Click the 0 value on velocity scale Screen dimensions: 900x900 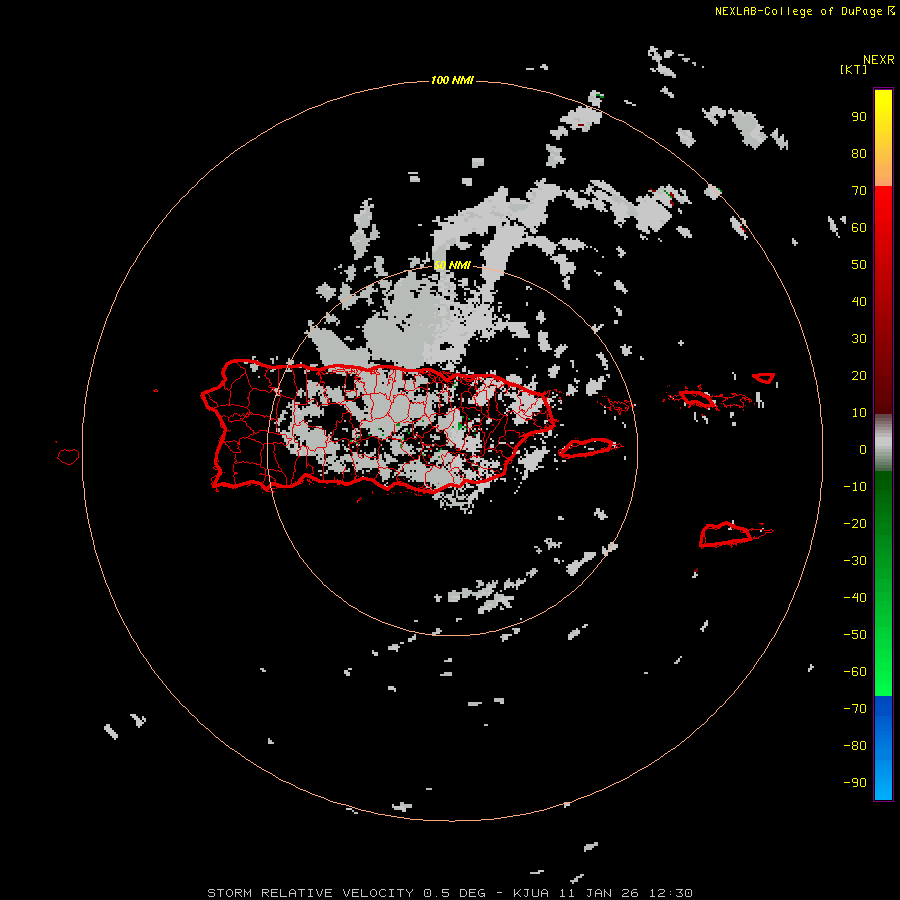click(863, 449)
